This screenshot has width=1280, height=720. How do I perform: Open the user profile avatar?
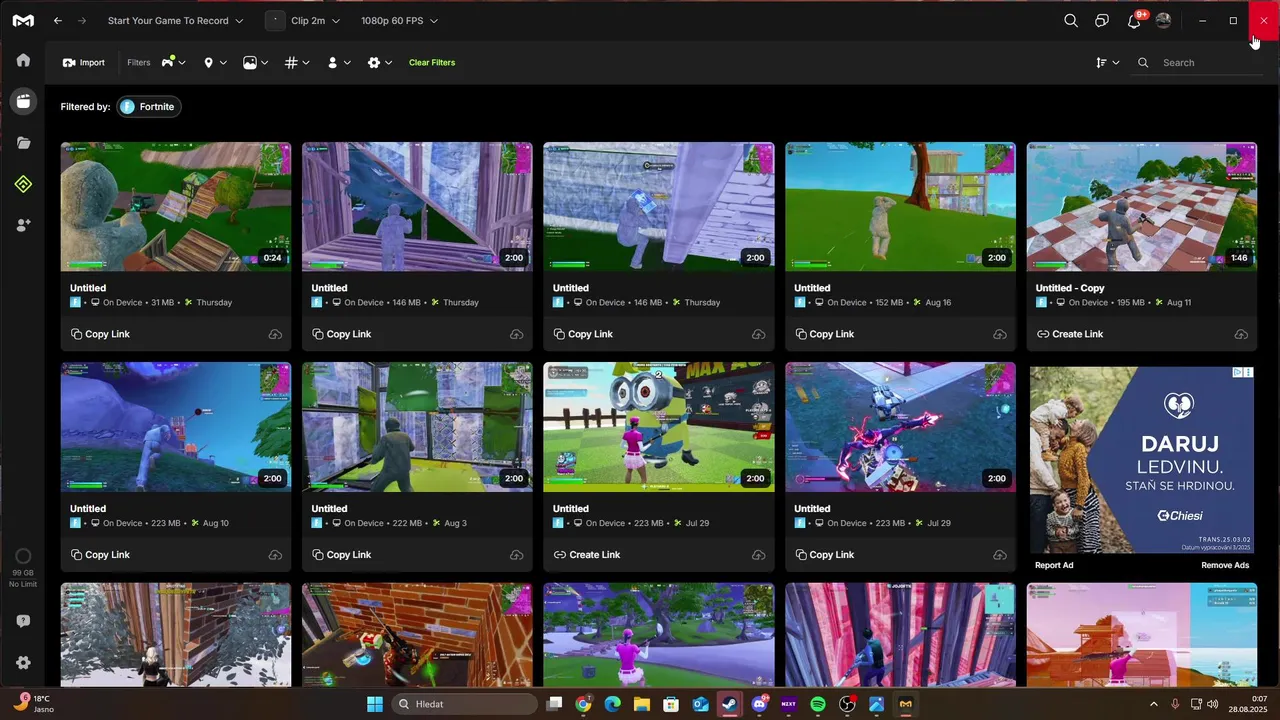1163,20
